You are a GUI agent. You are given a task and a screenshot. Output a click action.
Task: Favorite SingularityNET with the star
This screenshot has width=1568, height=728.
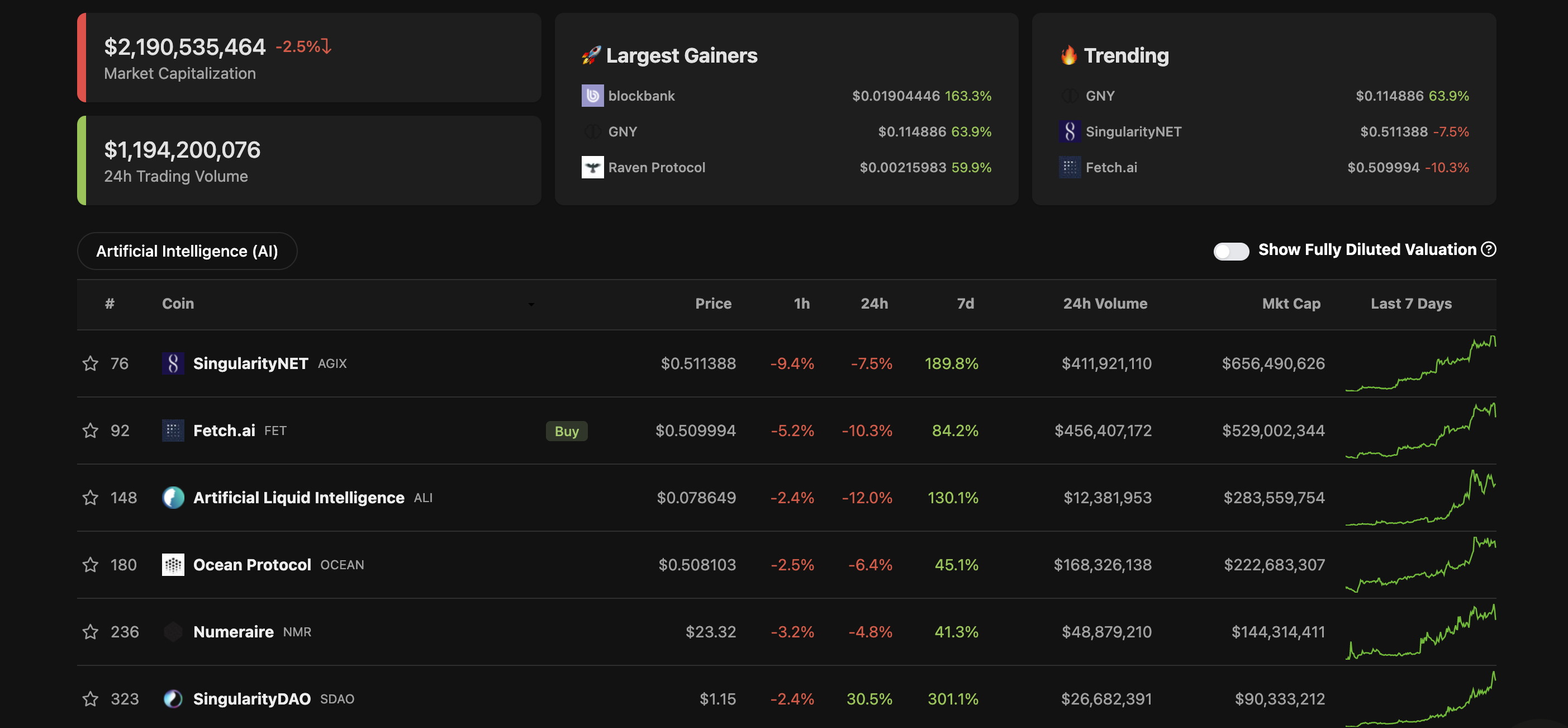click(90, 363)
